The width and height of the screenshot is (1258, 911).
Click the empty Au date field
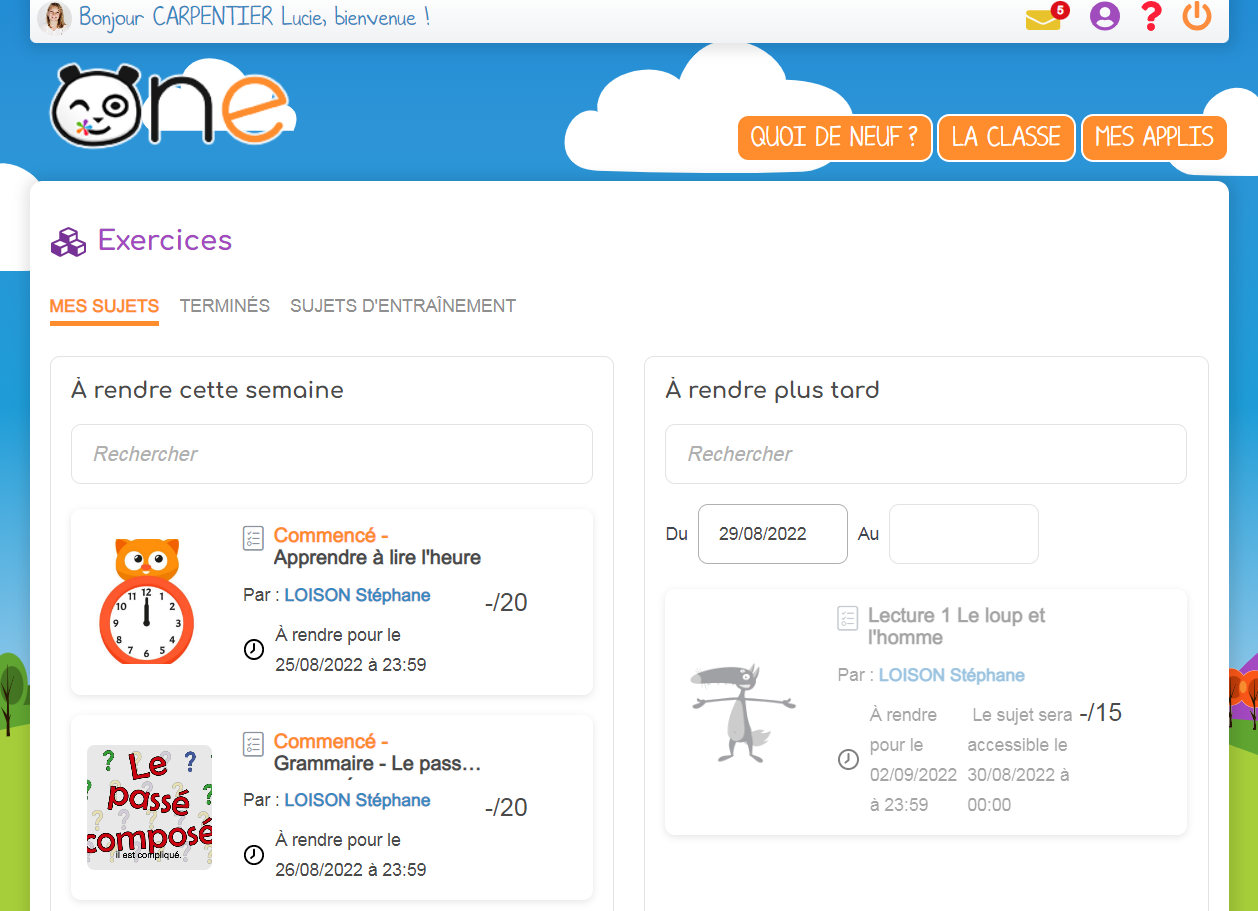[964, 534]
